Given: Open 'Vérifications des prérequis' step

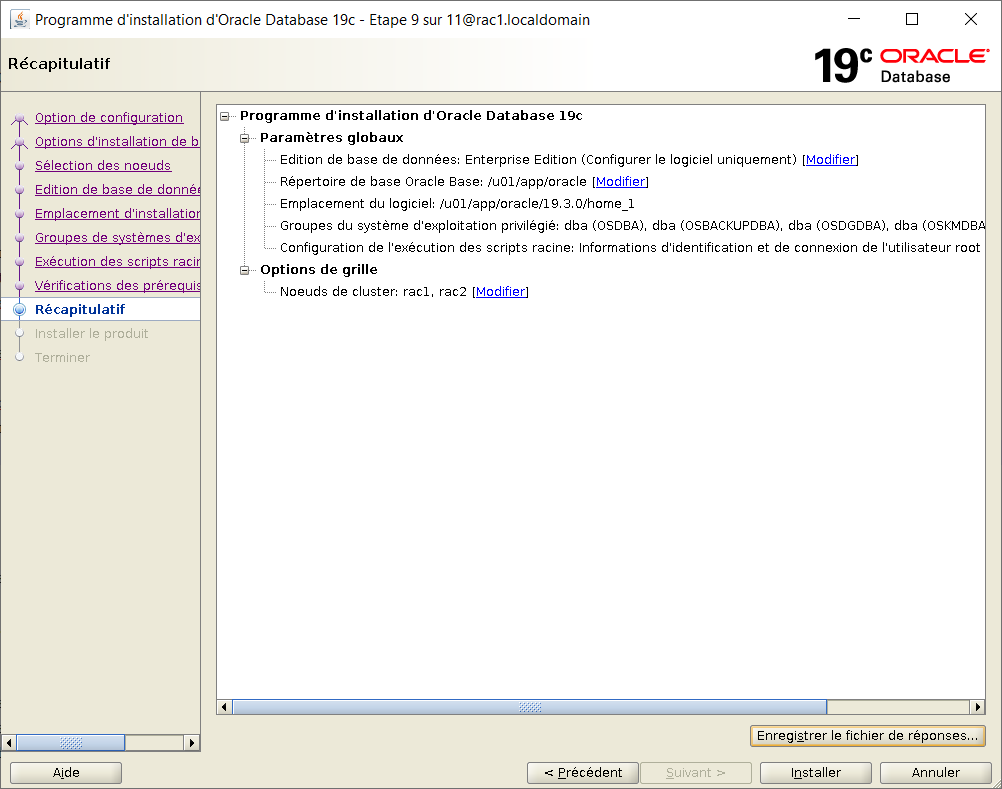Looking at the screenshot, I should click(117, 286).
